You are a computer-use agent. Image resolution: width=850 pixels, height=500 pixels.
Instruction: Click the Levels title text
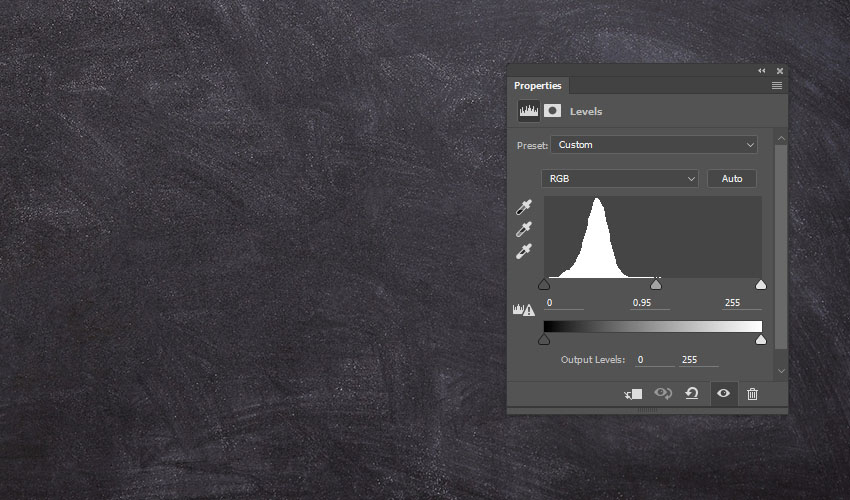(586, 112)
